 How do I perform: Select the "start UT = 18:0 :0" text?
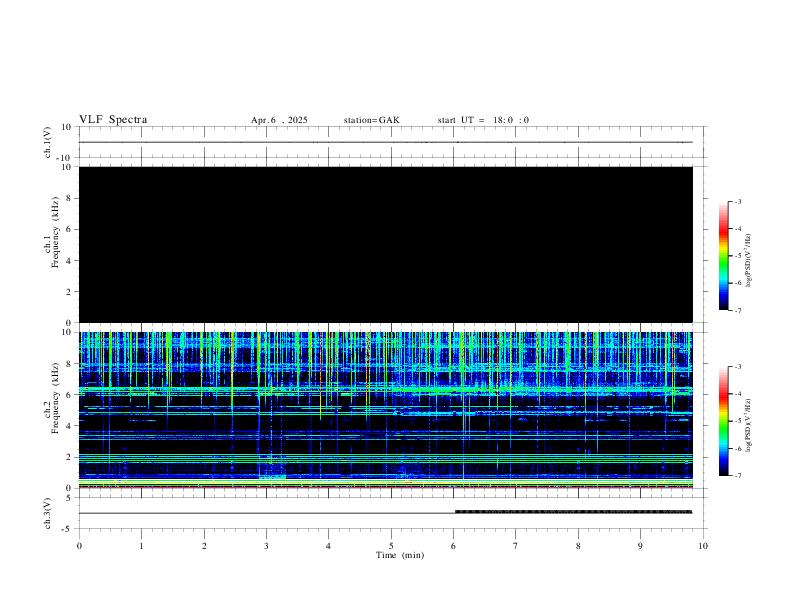coord(483,120)
